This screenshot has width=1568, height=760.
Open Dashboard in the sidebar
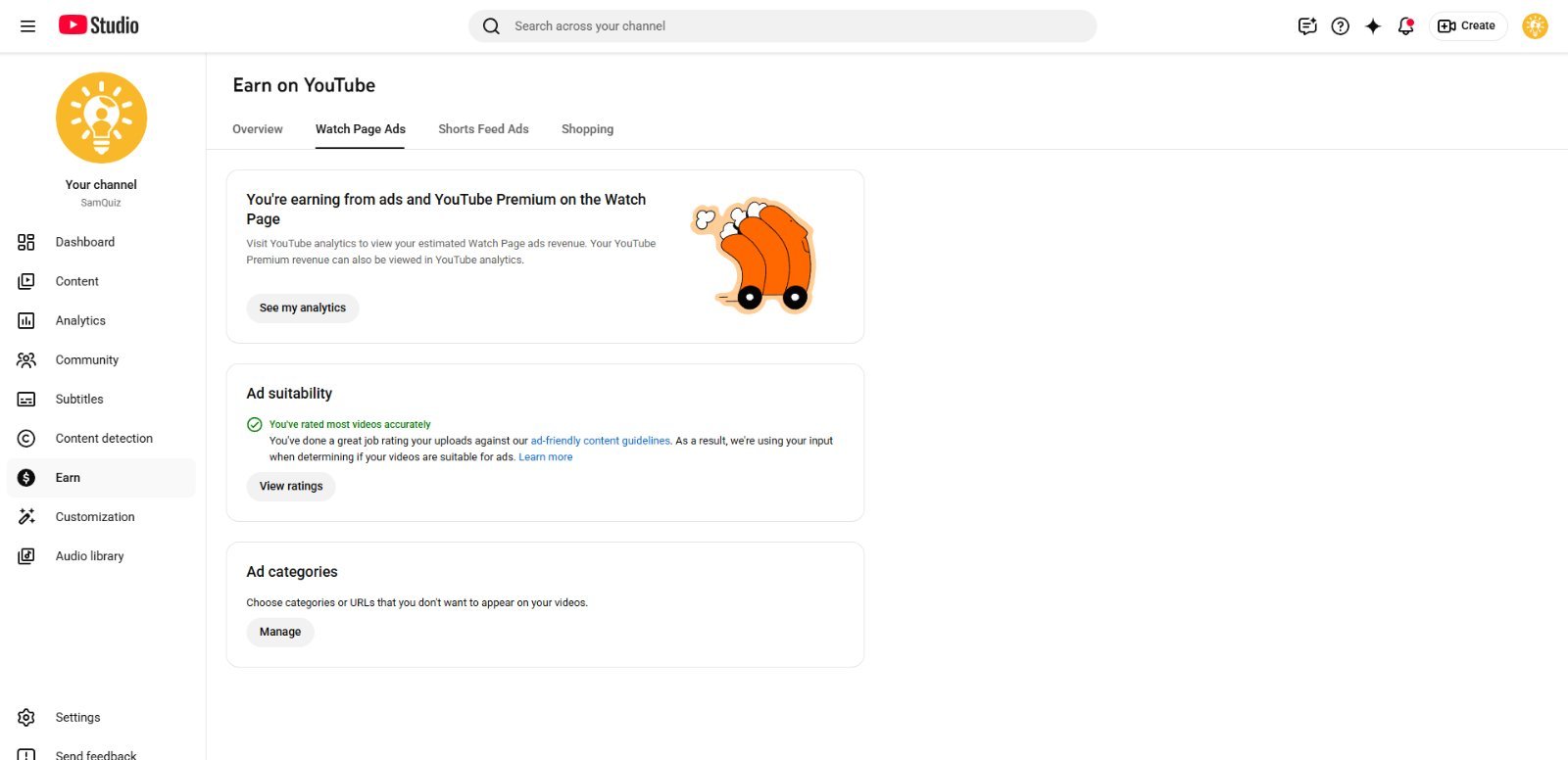click(x=101, y=242)
